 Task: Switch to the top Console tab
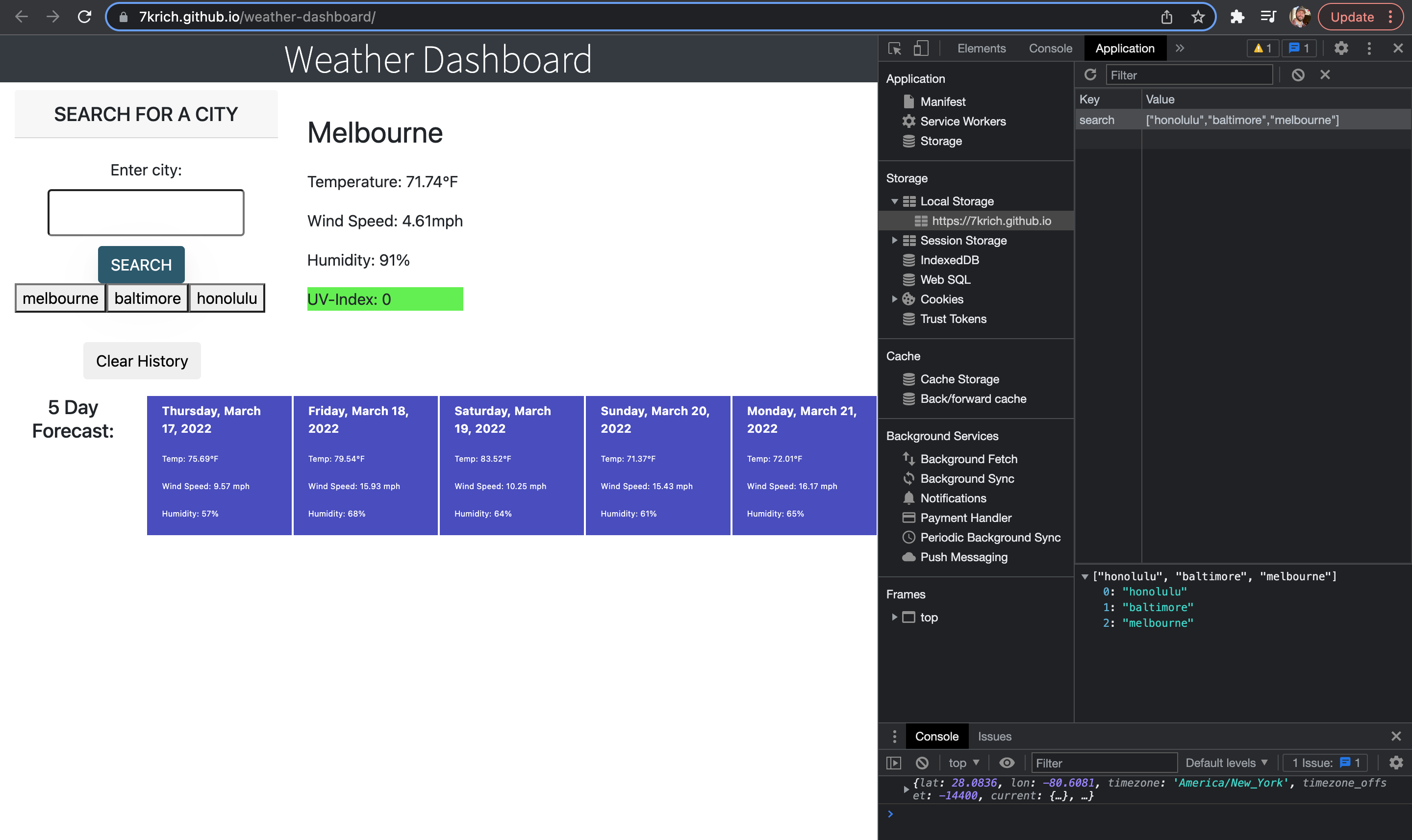tap(1050, 48)
